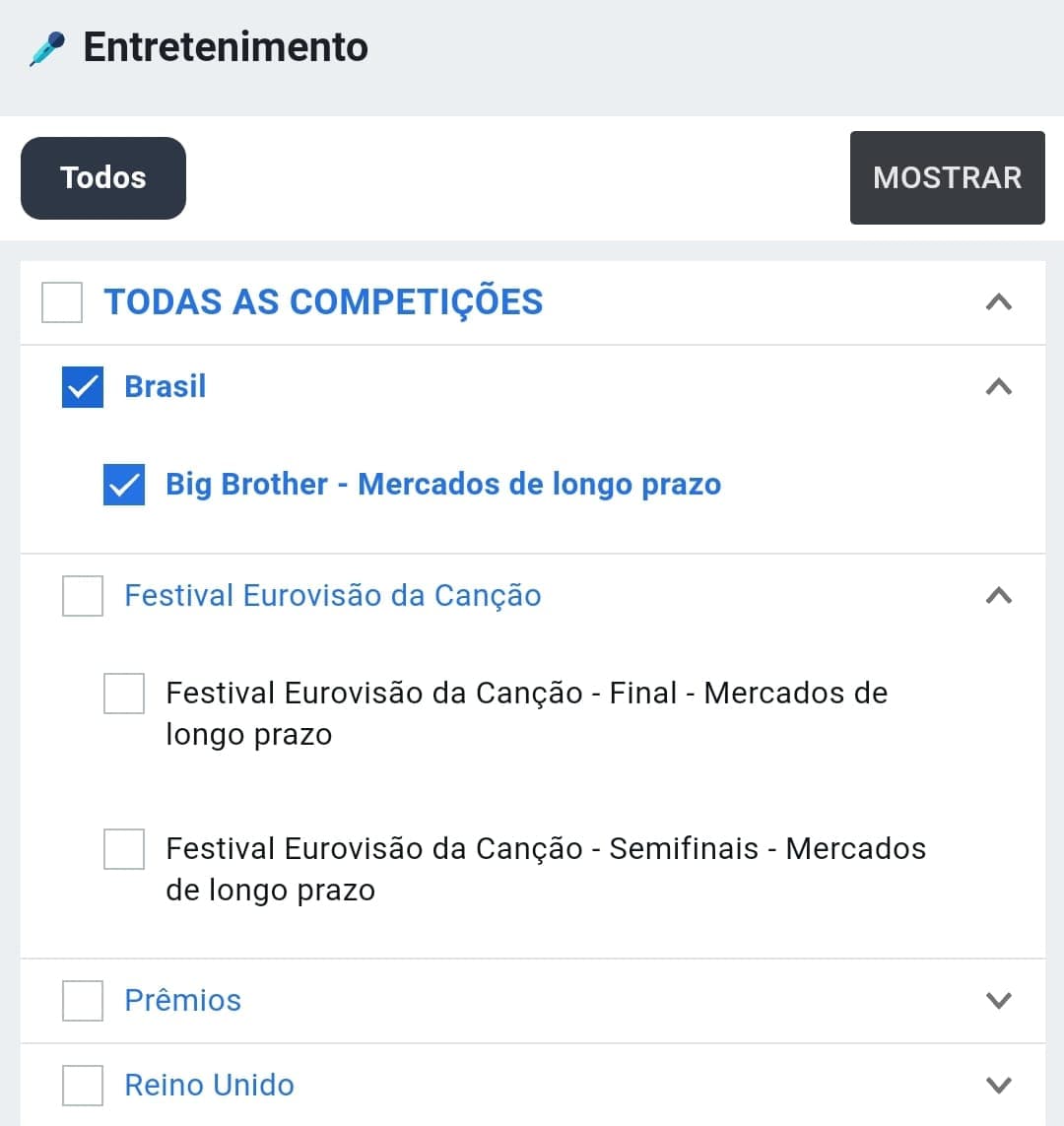1064x1126 pixels.
Task: Tick the Eurovisão Final markets checkbox
Action: tap(124, 693)
